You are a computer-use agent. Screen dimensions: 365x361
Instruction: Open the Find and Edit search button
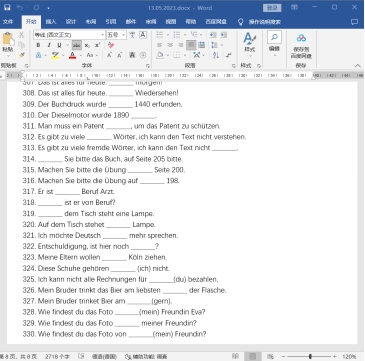pyautogui.click(x=274, y=42)
